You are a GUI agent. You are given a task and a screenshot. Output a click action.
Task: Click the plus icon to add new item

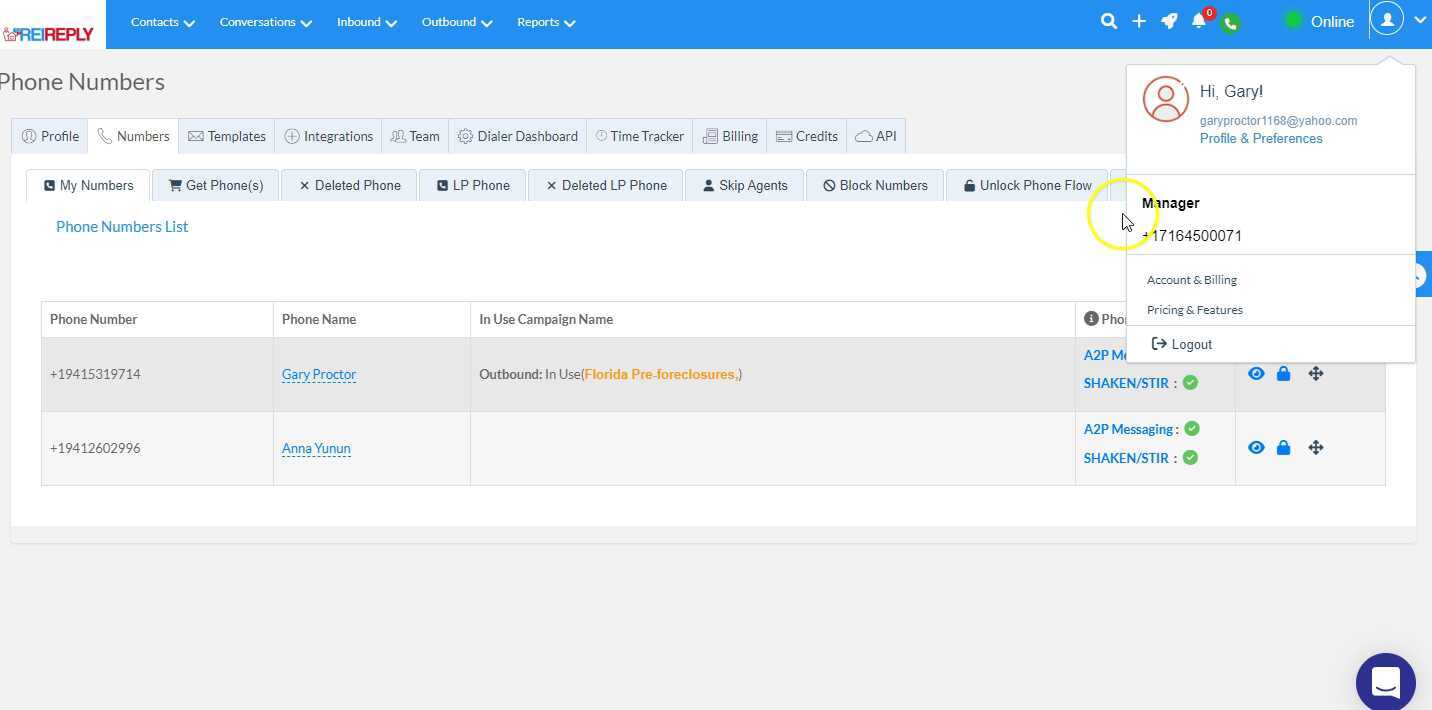(x=1139, y=21)
